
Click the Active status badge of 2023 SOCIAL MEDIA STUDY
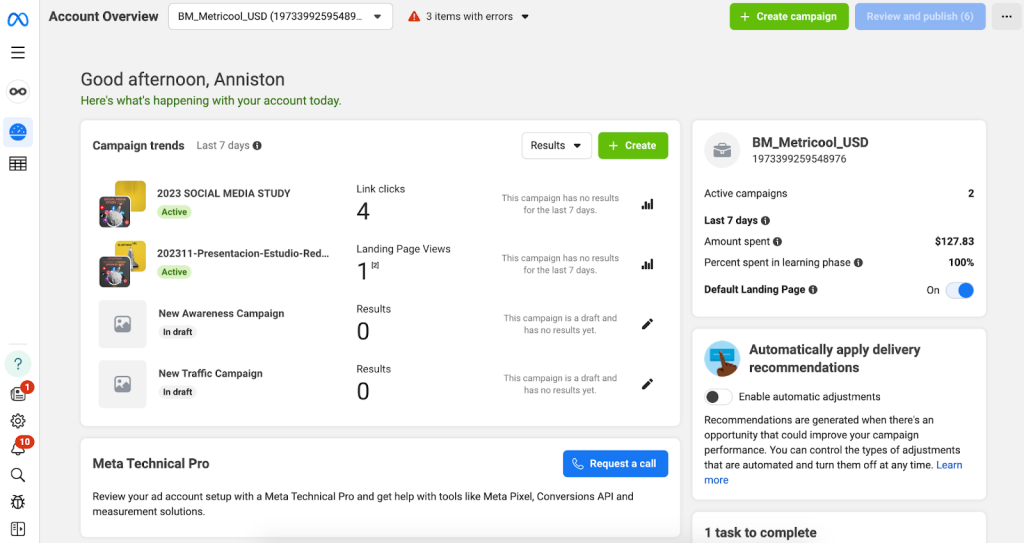coord(174,212)
